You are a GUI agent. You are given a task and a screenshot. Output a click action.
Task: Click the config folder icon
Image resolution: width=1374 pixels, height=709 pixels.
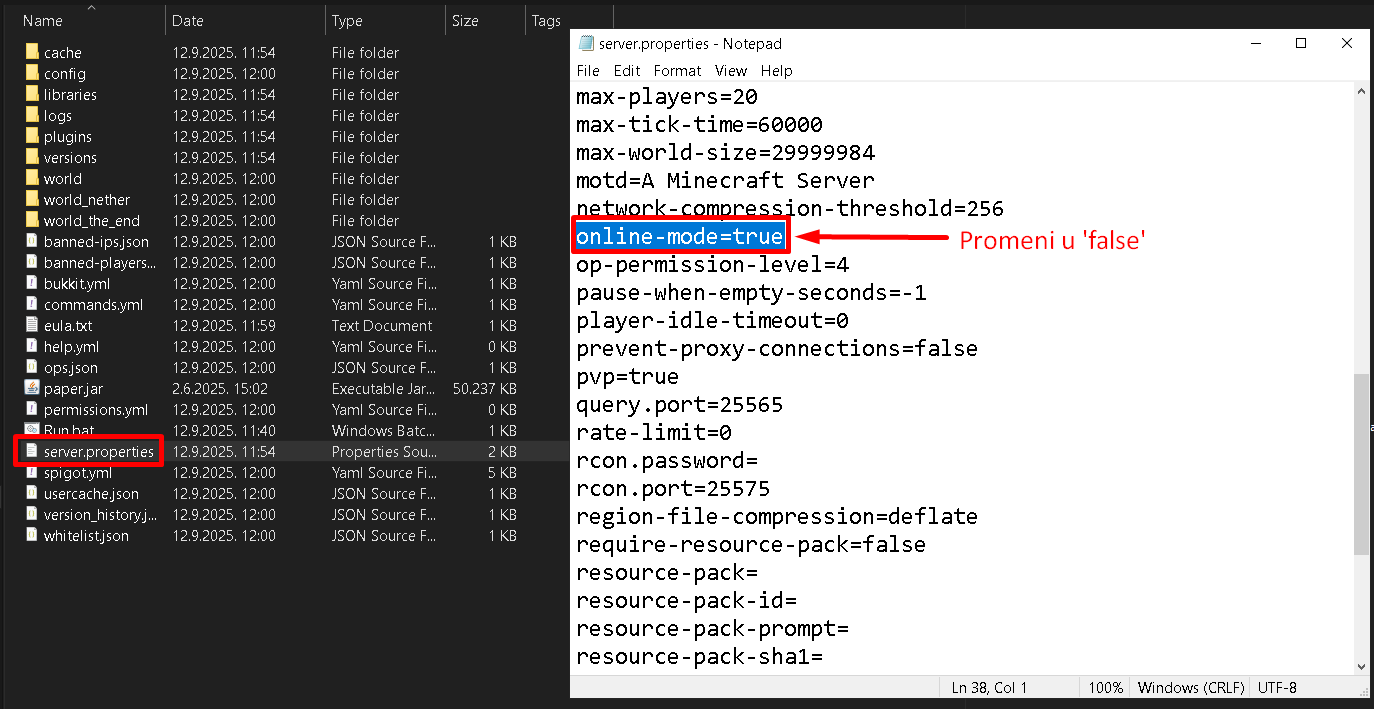point(31,73)
